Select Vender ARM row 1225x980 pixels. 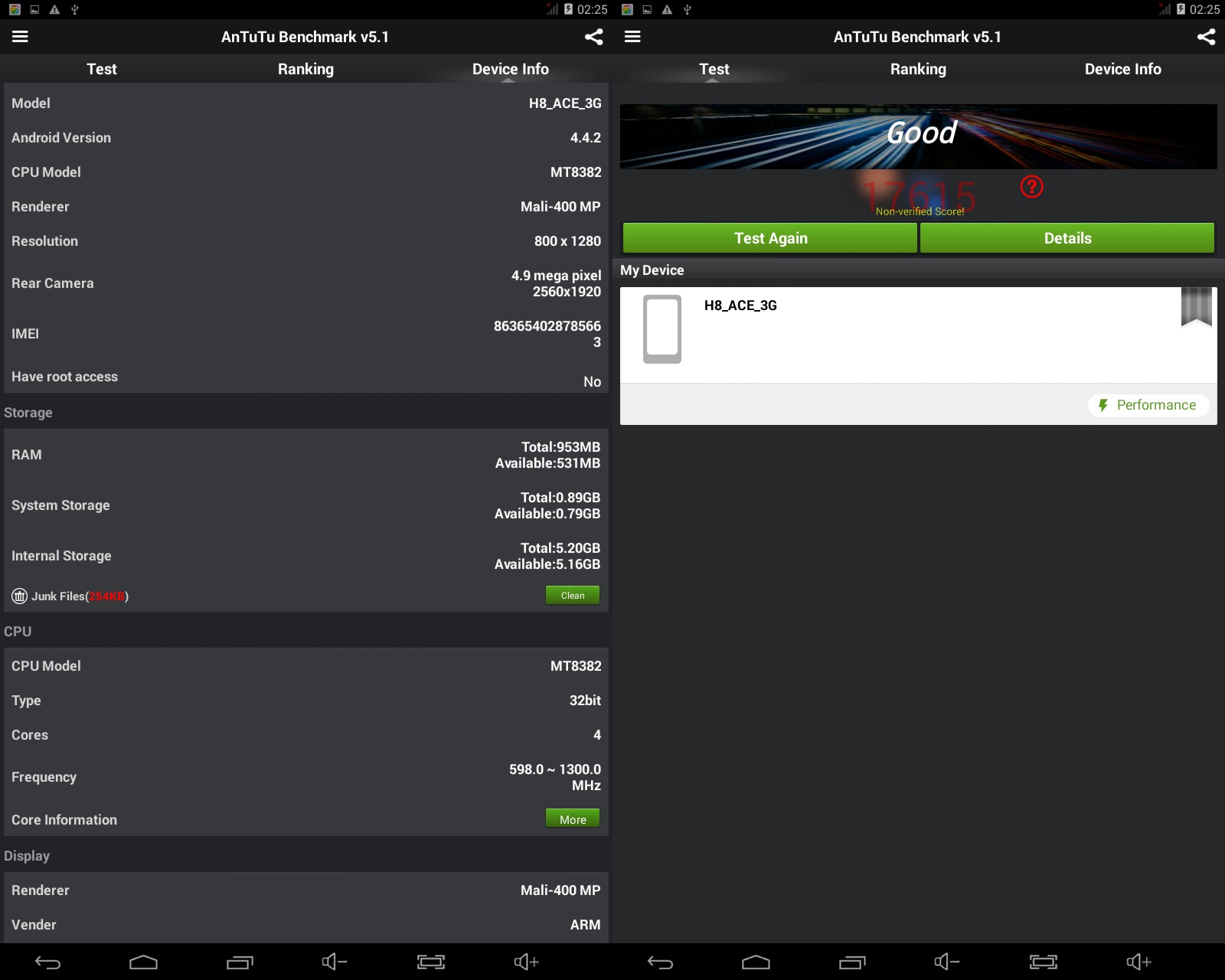point(306,925)
